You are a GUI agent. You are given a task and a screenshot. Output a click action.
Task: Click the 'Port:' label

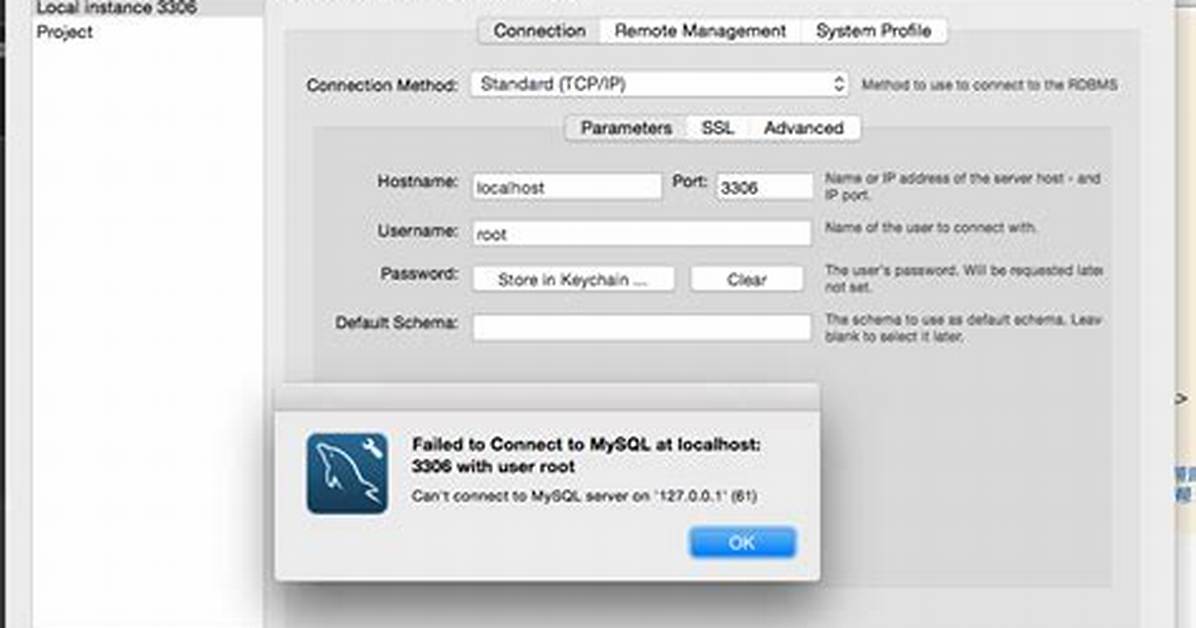coord(690,182)
